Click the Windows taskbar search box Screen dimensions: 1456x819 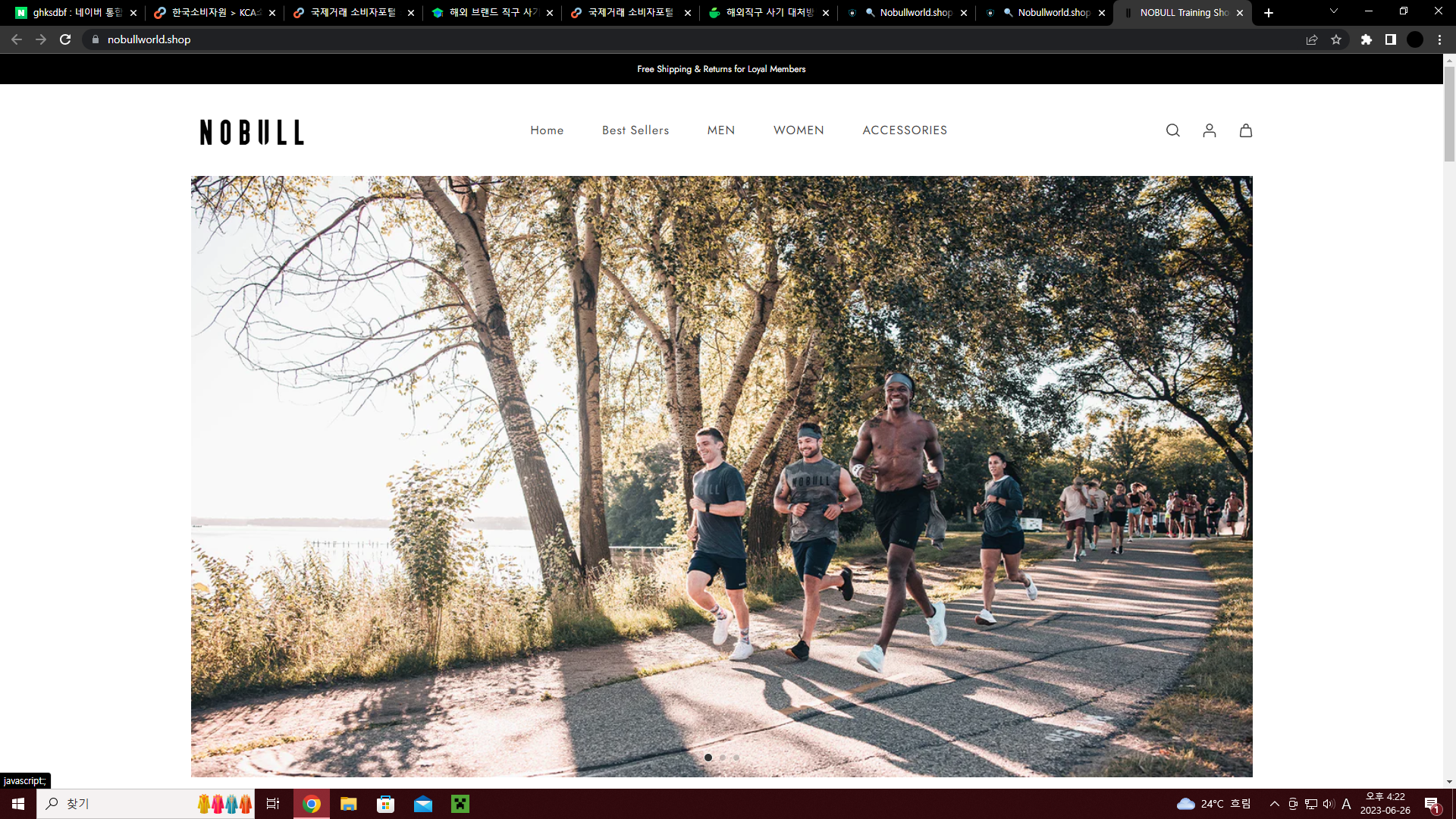coord(146,804)
